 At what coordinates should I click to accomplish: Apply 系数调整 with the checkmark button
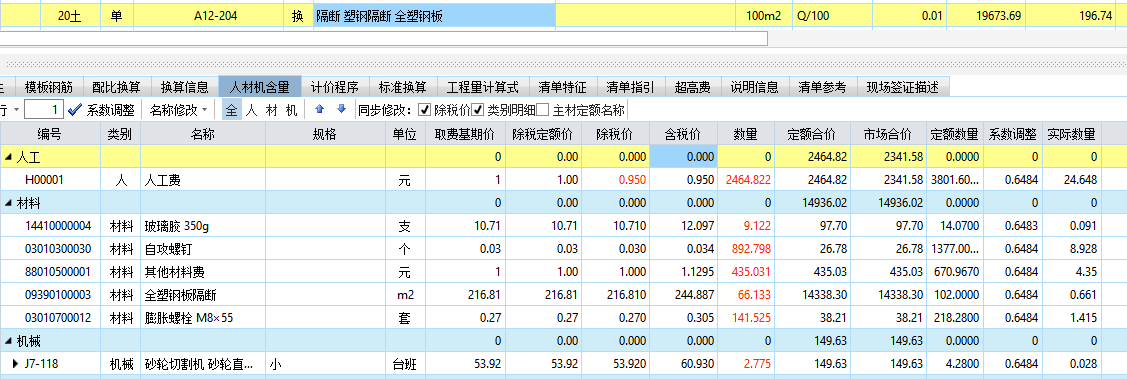101,110
